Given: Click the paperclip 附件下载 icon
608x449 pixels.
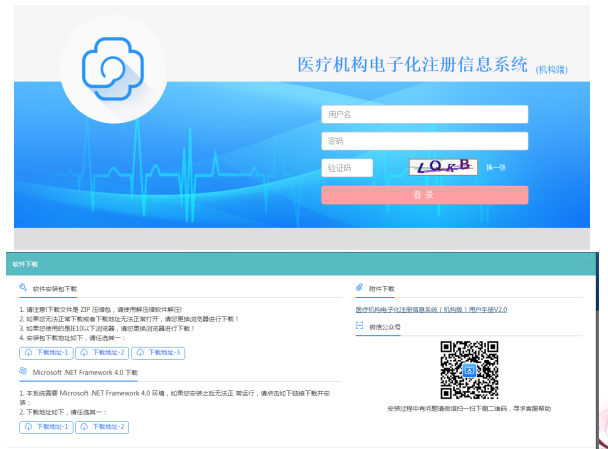Looking at the screenshot, I should [360, 289].
